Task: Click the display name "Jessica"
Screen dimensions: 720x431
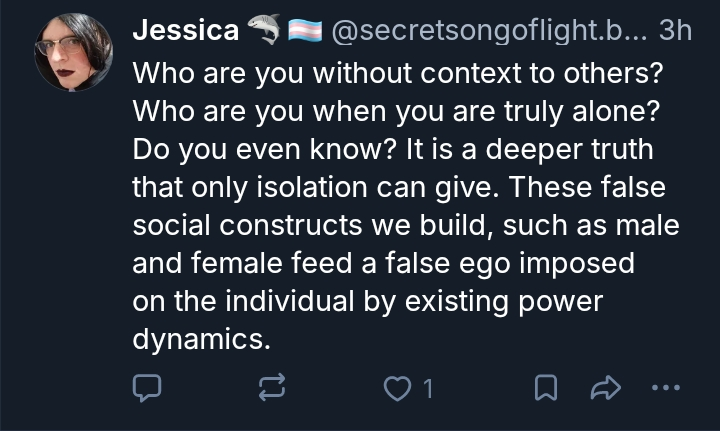Action: coord(185,31)
